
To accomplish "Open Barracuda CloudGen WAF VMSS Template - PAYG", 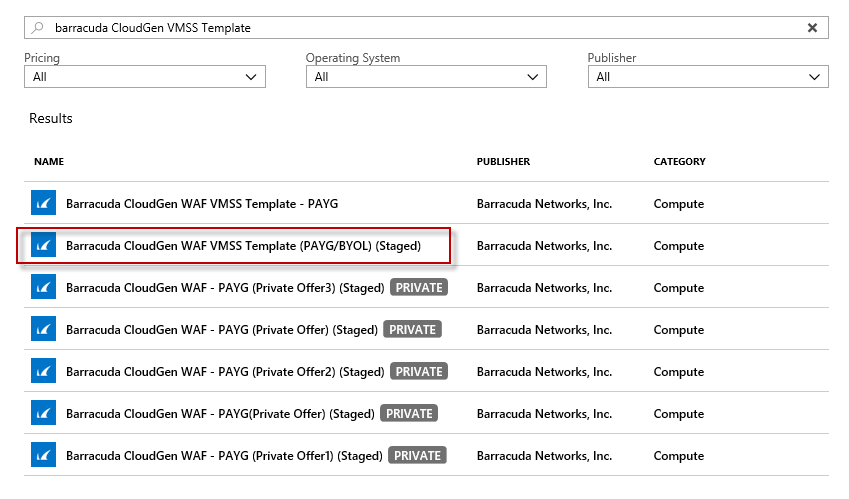I will pyautogui.click(x=202, y=204).
